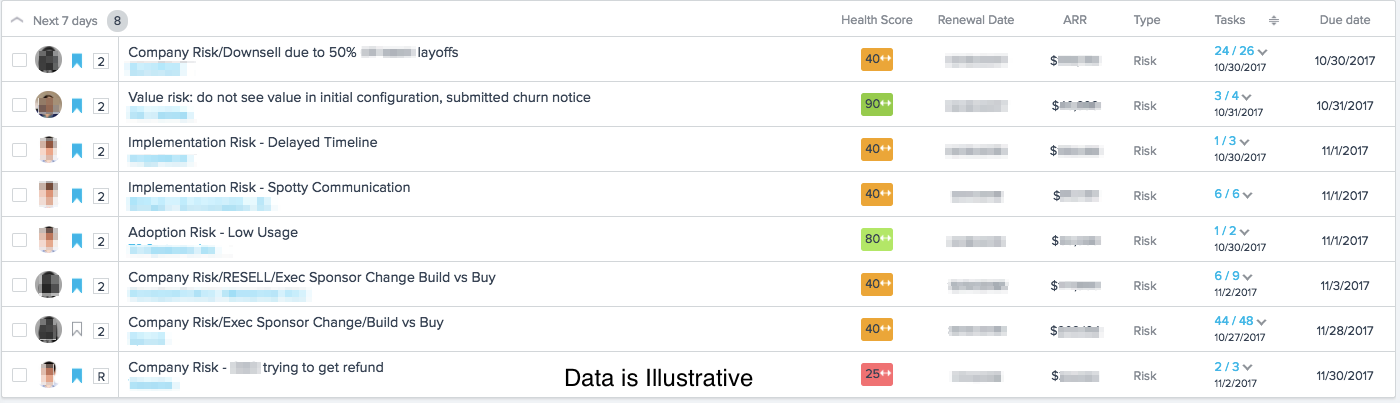Image resolution: width=1400 pixels, height=403 pixels.
Task: Click the red 25 health score badge
Action: [876, 374]
